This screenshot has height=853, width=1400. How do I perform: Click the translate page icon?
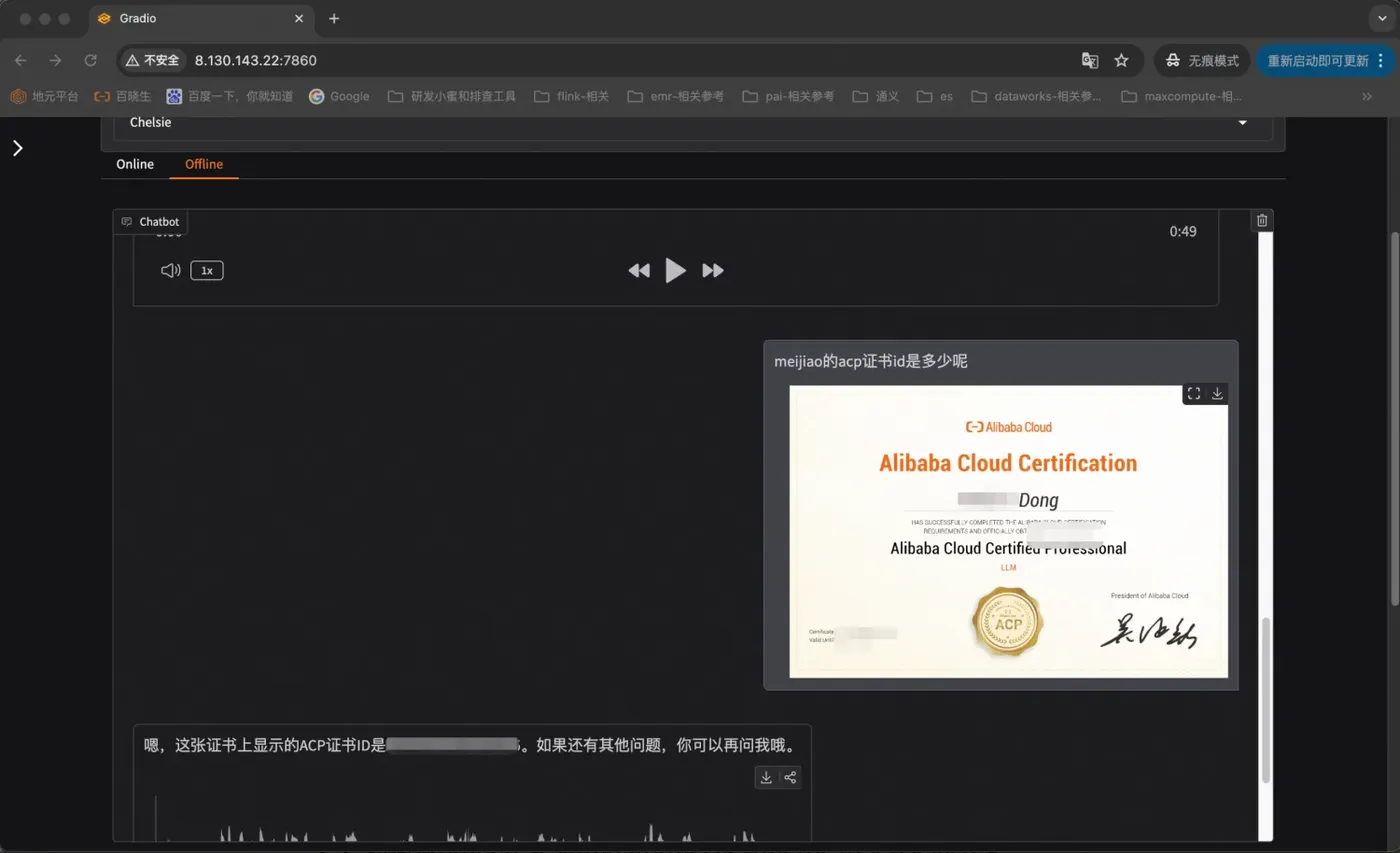pyautogui.click(x=1090, y=60)
